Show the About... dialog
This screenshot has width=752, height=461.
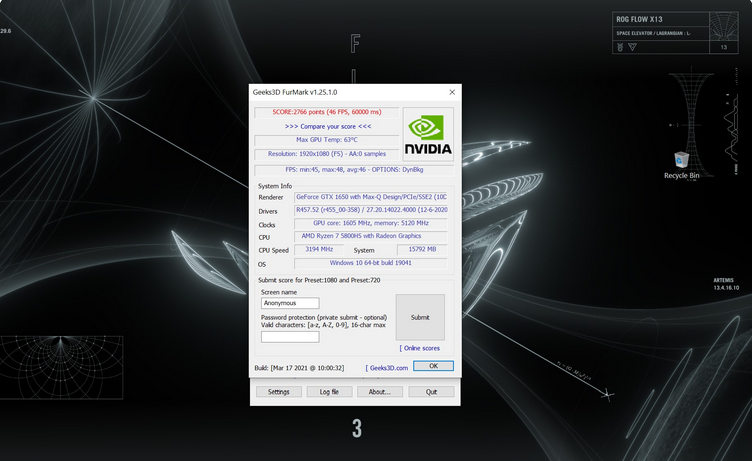coord(380,392)
